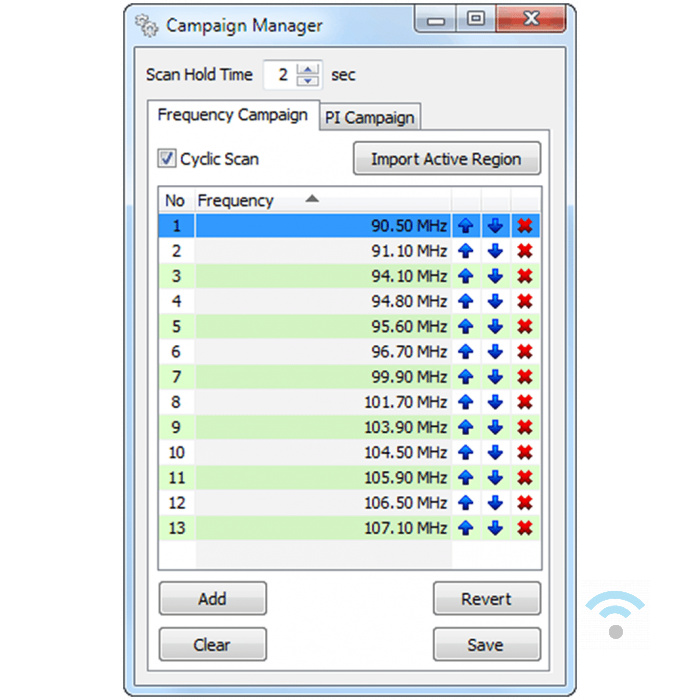Click the Import Active Region button
Image resolution: width=700 pixels, height=700 pixels.
tap(446, 159)
